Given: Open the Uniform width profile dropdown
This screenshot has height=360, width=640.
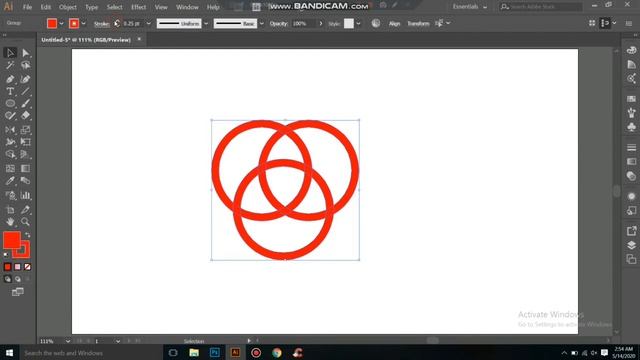Looking at the screenshot, I should click(206, 24).
